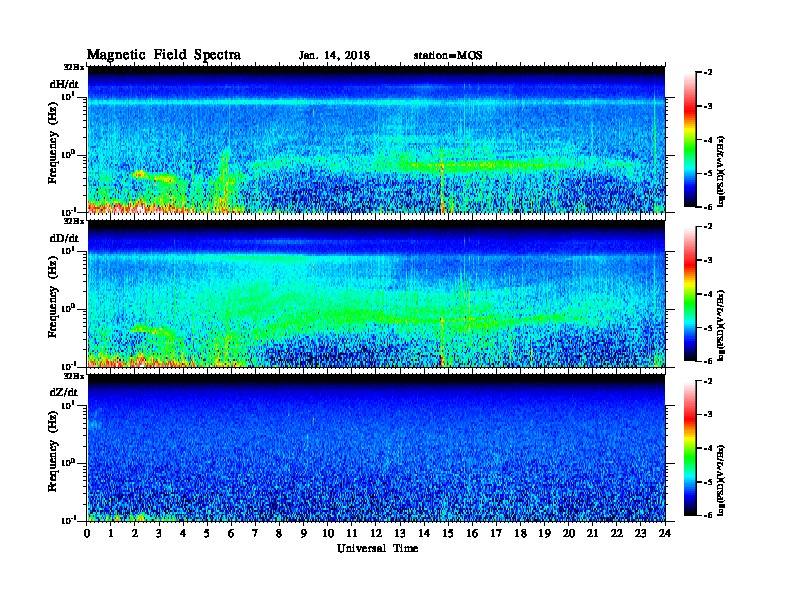Click the color bar beside dZ/dt panel
The height and width of the screenshot is (612, 792).
click(x=690, y=448)
